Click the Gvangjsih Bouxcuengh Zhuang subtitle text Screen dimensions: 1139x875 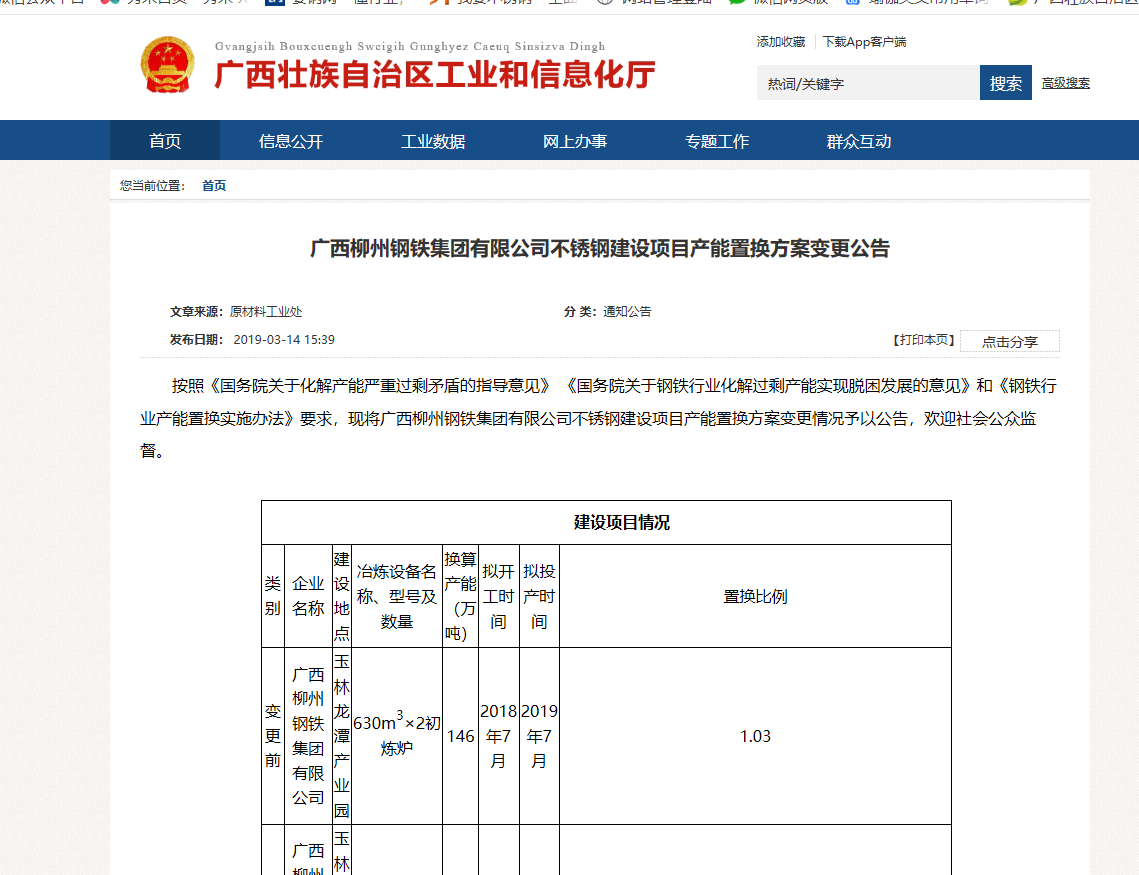click(410, 46)
